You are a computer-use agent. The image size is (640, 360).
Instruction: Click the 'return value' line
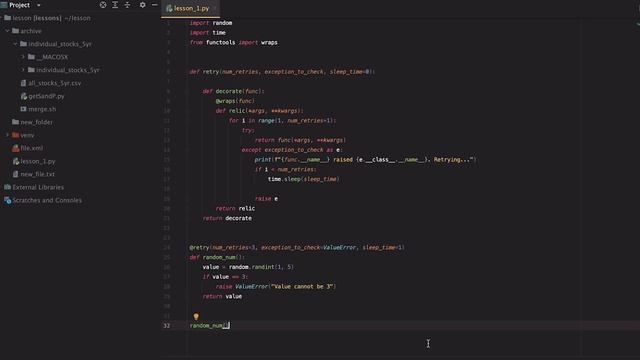click(222, 296)
